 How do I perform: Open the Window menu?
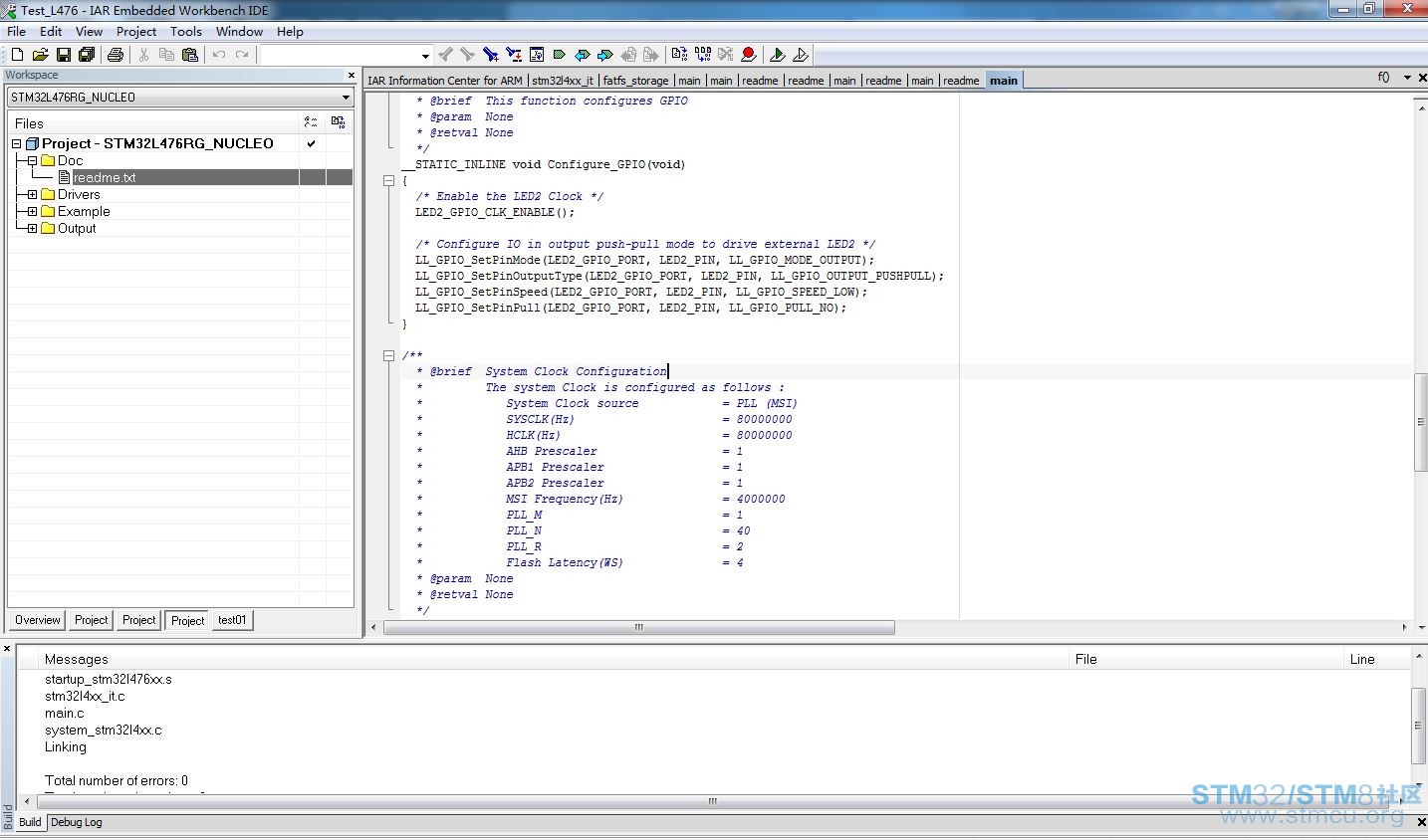click(239, 32)
